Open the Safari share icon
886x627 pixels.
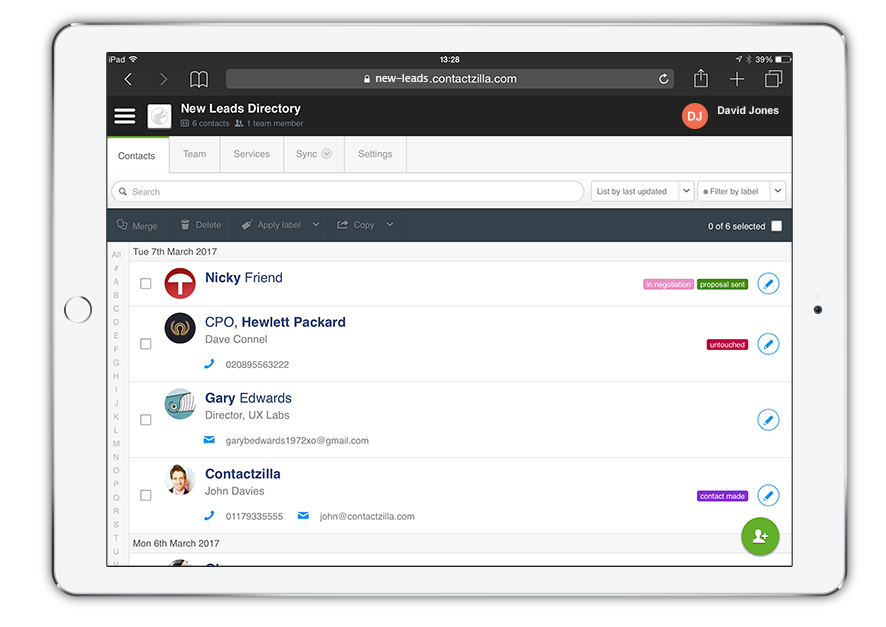coord(701,78)
